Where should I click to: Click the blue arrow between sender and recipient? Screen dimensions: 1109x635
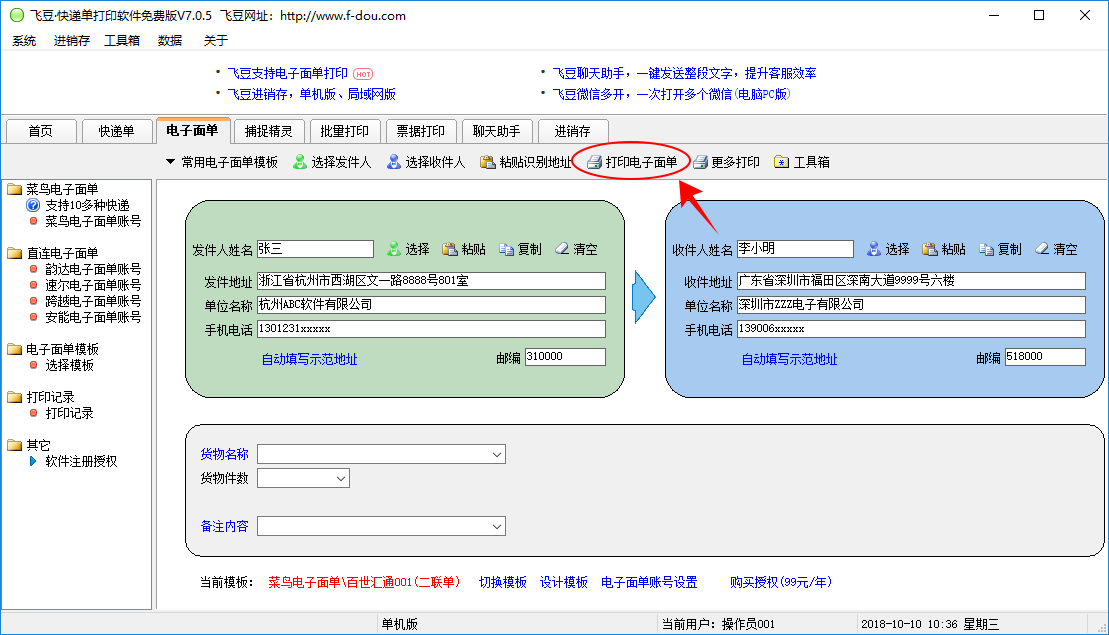coord(644,297)
